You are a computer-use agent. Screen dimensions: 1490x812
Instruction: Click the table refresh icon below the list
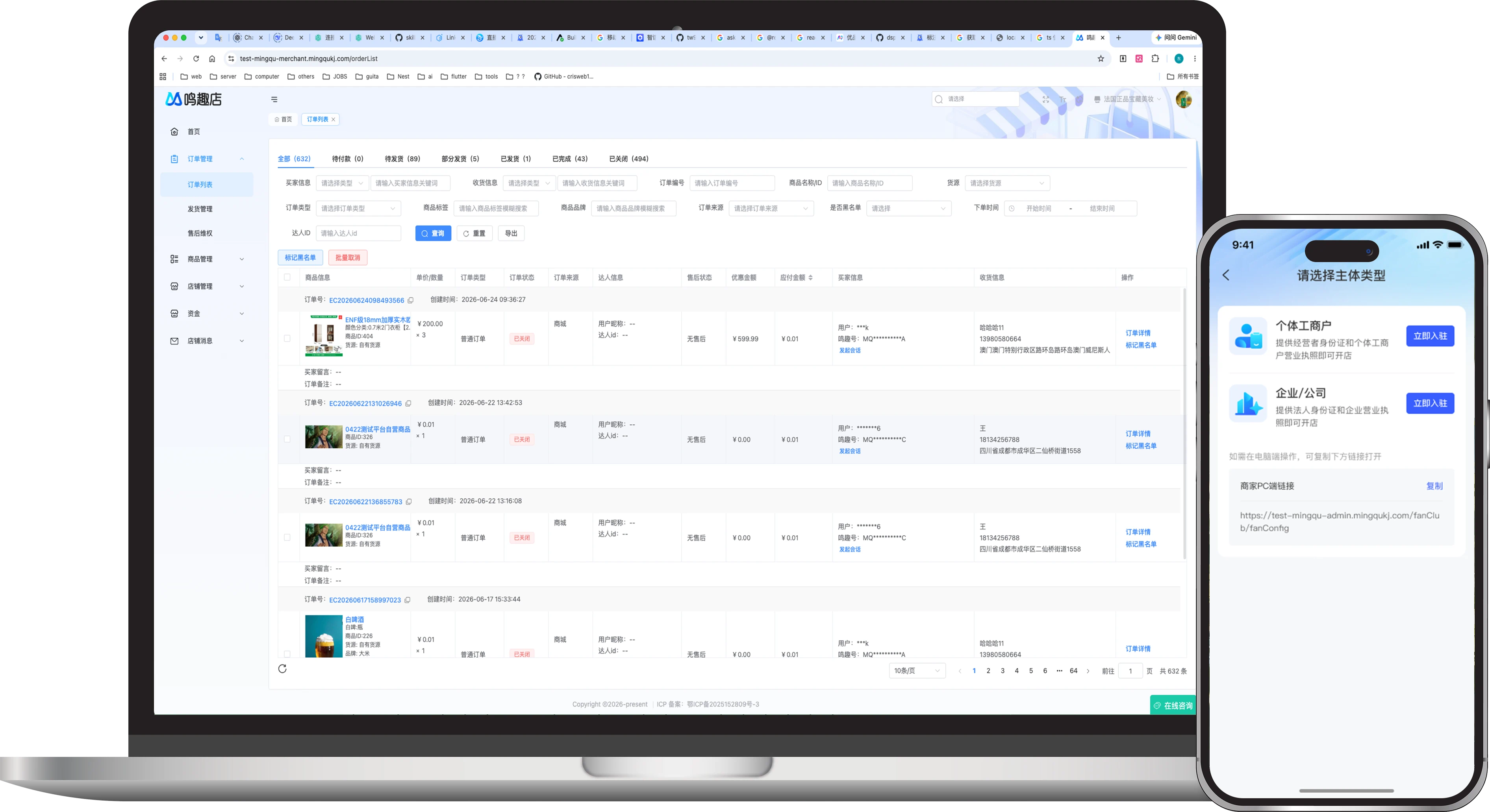pos(282,669)
